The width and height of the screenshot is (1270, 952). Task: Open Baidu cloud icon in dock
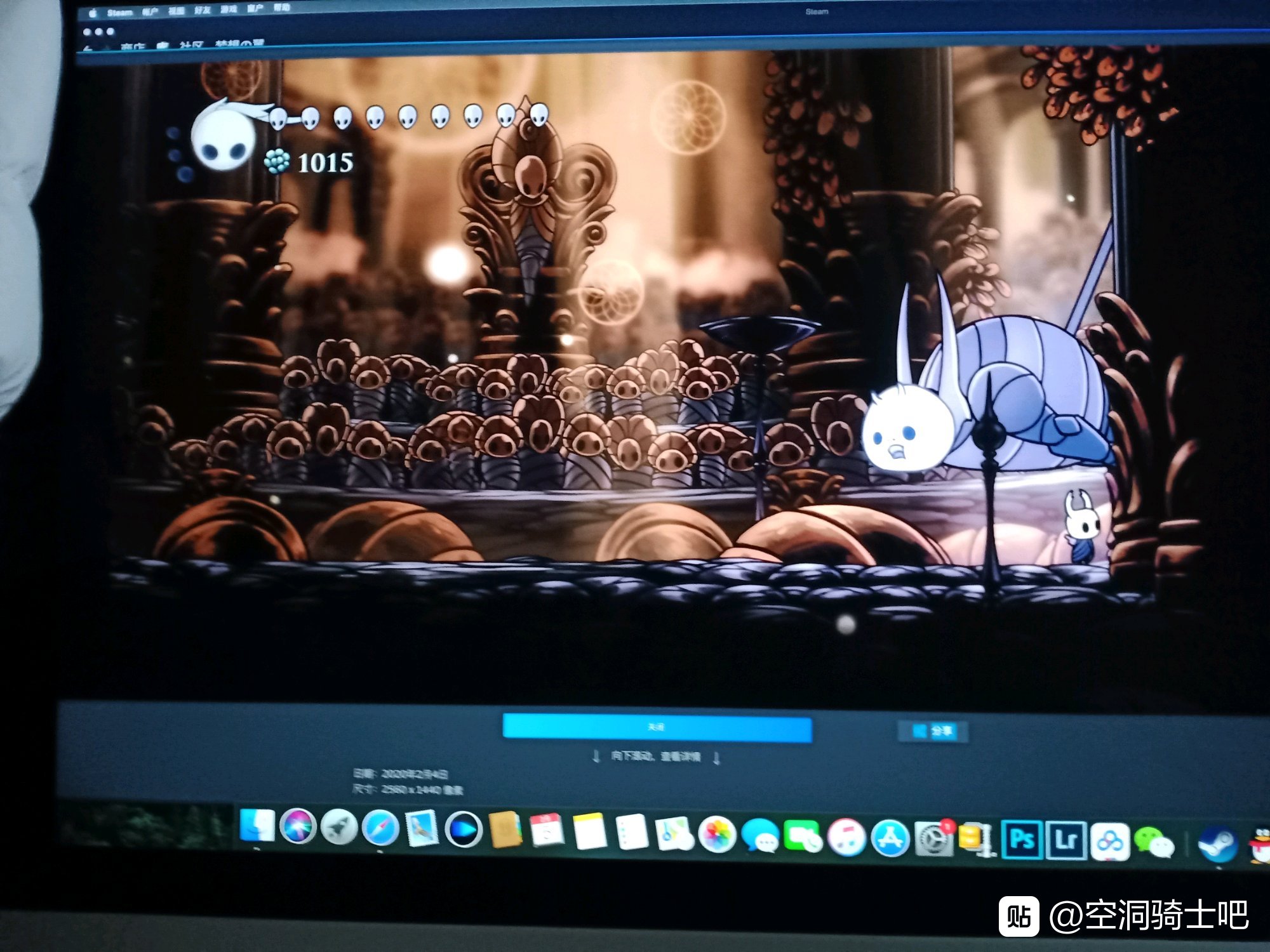[1109, 842]
